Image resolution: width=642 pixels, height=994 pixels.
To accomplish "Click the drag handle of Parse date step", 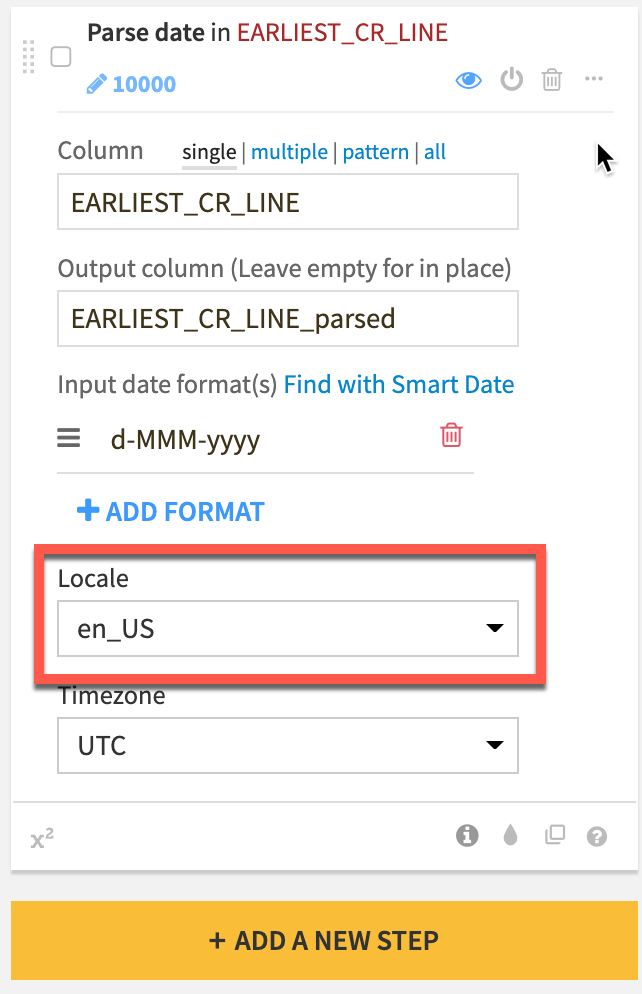I will click(28, 56).
